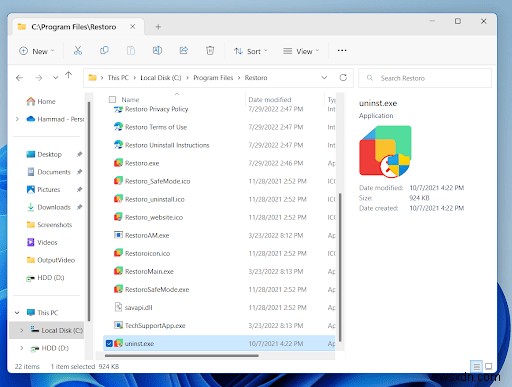Open the See more ellipsis menu
The width and height of the screenshot is (512, 387).
[342, 51]
